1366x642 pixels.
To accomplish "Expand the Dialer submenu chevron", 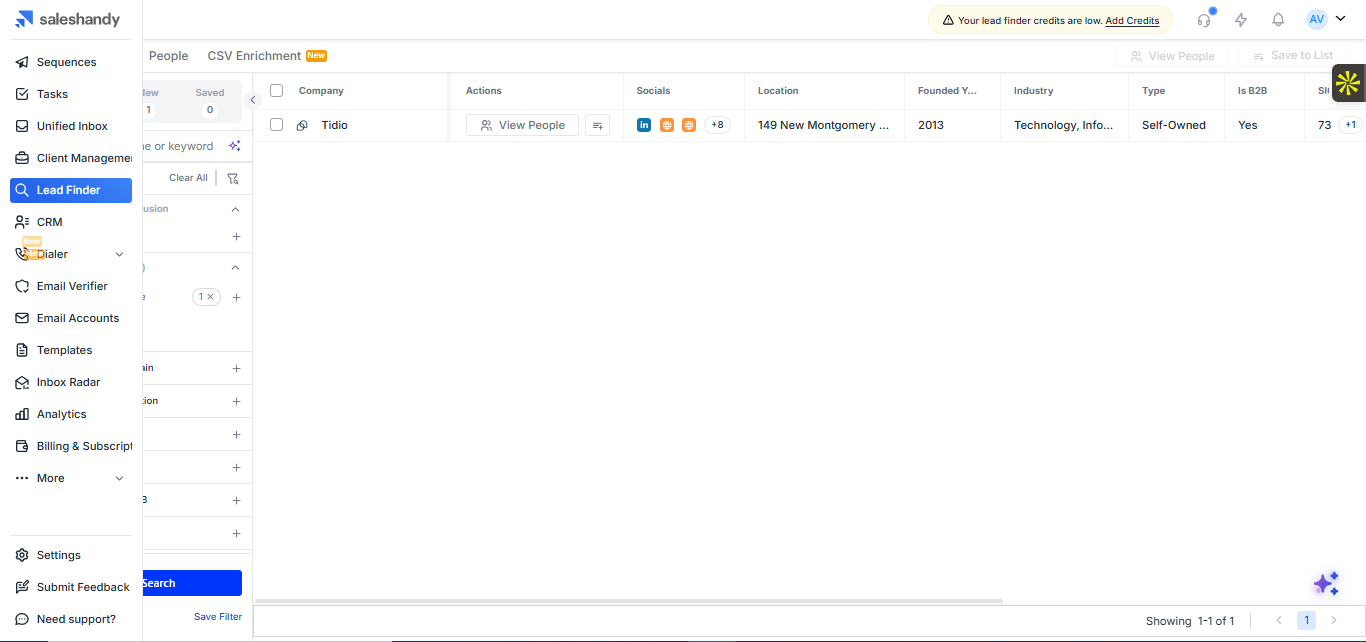I will coord(119,254).
